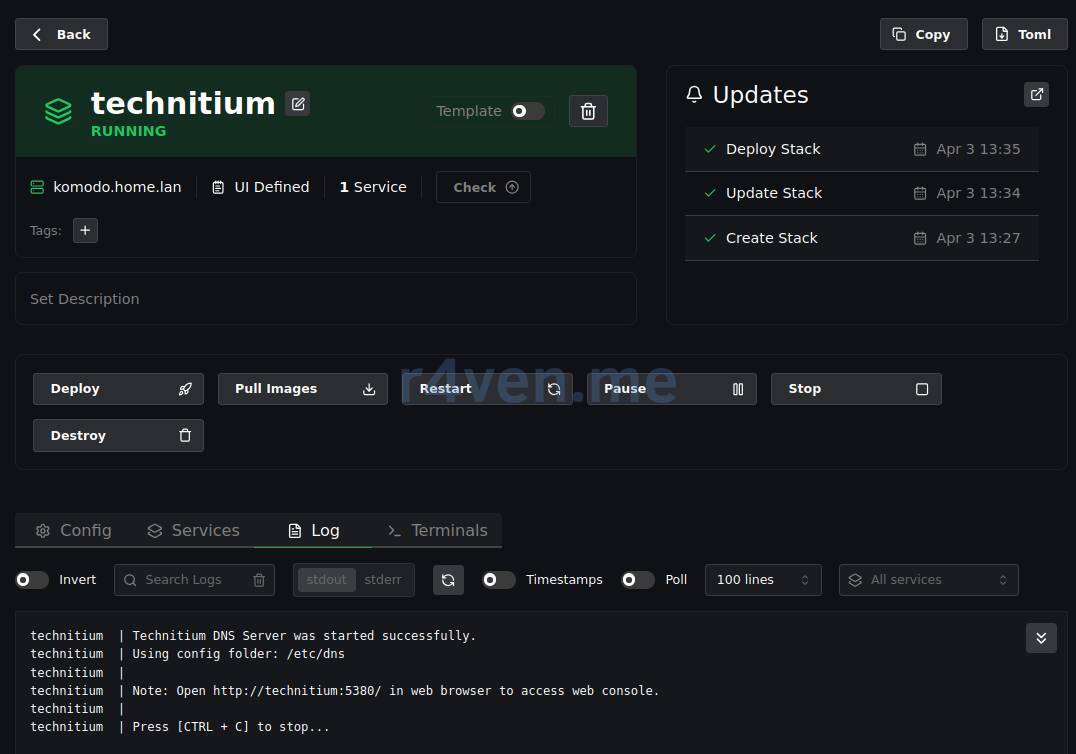Switch to the Config tab
Image resolution: width=1076 pixels, height=754 pixels.
click(73, 530)
